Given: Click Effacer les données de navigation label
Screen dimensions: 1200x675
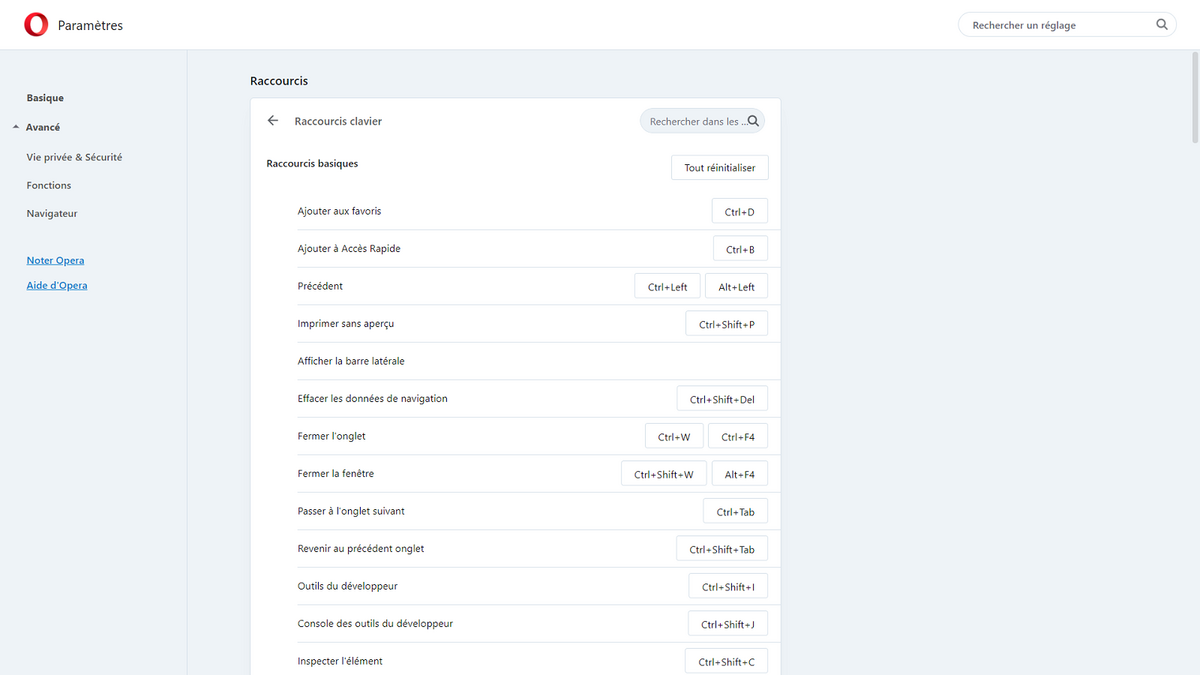Looking at the screenshot, I should tap(373, 398).
